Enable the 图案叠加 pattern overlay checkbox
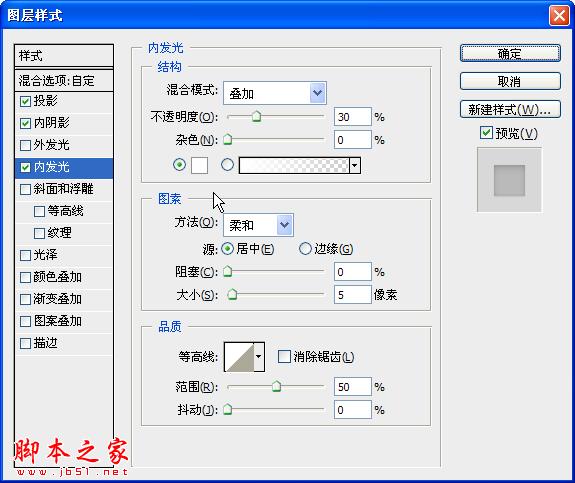 tap(25, 322)
